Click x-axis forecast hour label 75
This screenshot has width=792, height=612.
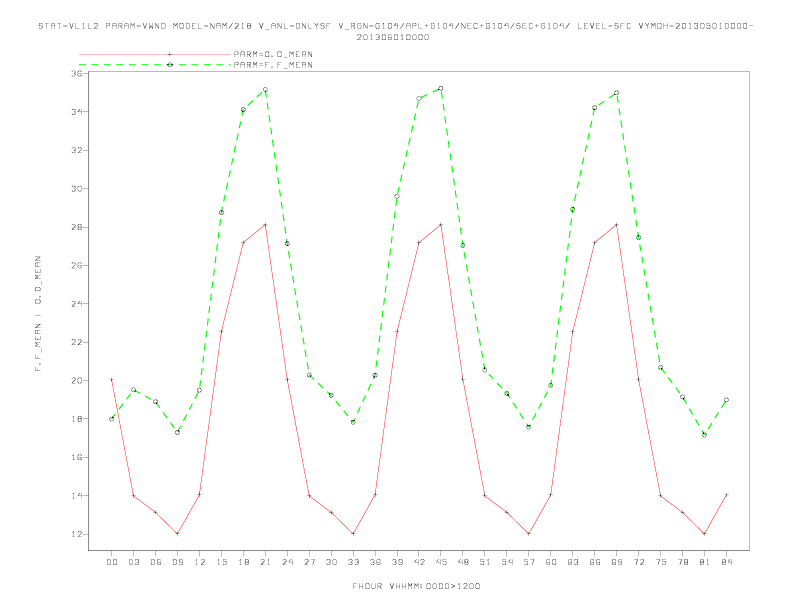[661, 562]
